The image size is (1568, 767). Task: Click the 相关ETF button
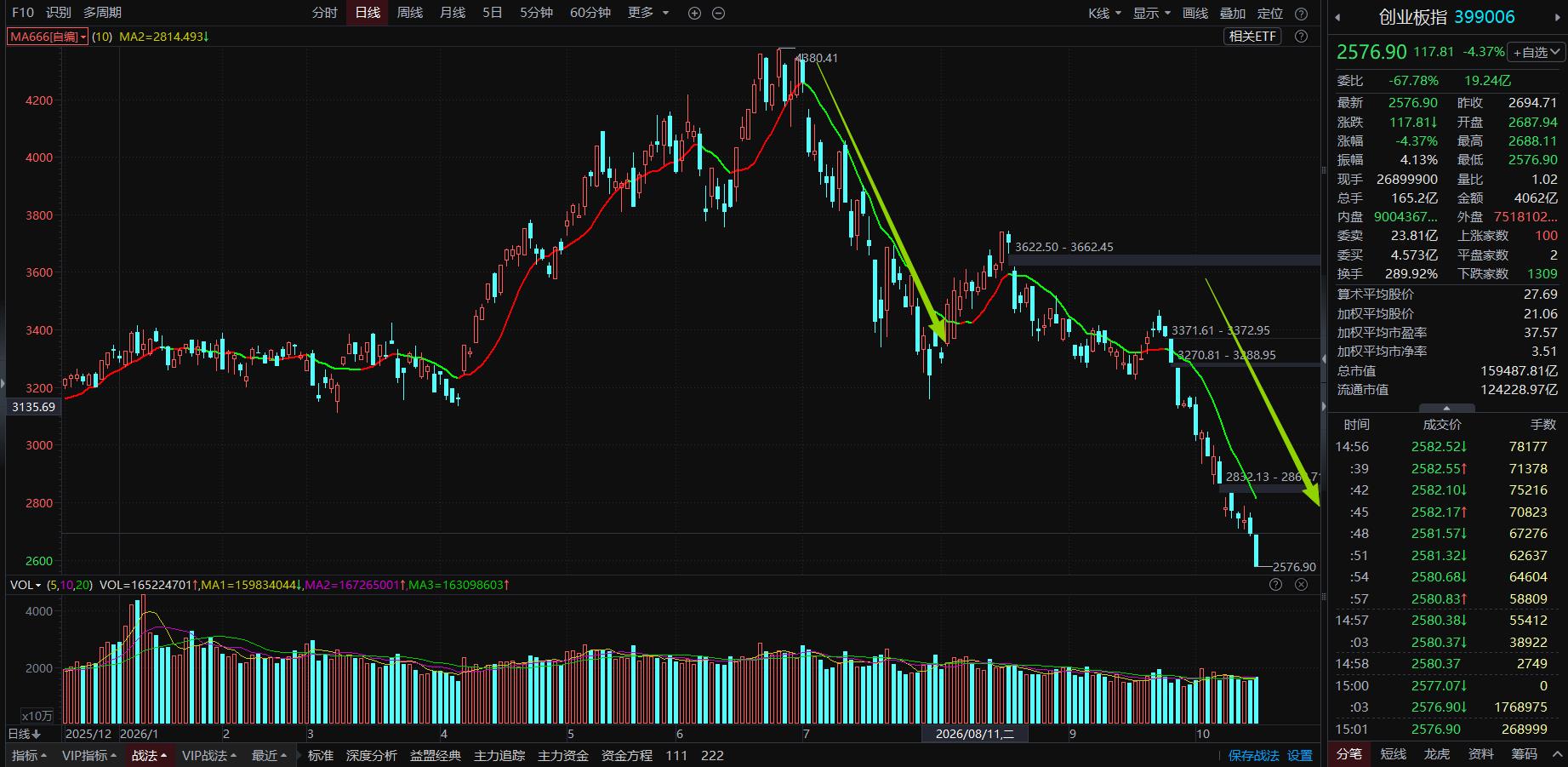coord(1253,36)
